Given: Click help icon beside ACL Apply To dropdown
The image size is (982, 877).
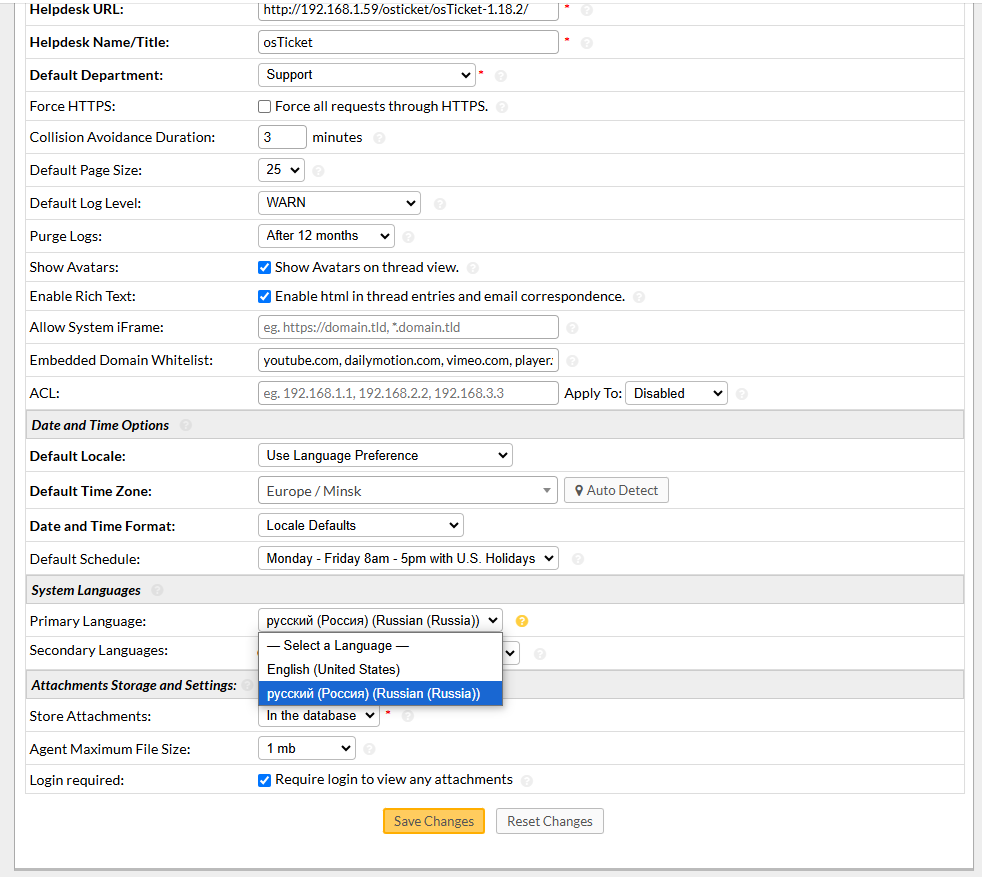Looking at the screenshot, I should [742, 394].
